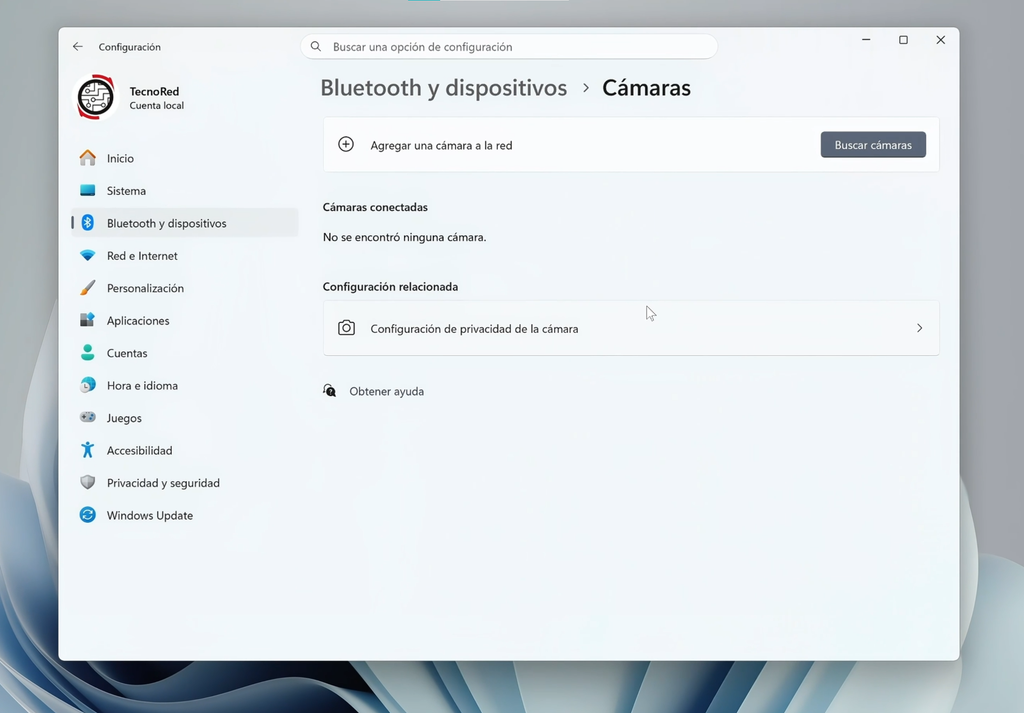The width and height of the screenshot is (1024, 713).
Task: Go to Accesibilidad
Action: pos(185,450)
